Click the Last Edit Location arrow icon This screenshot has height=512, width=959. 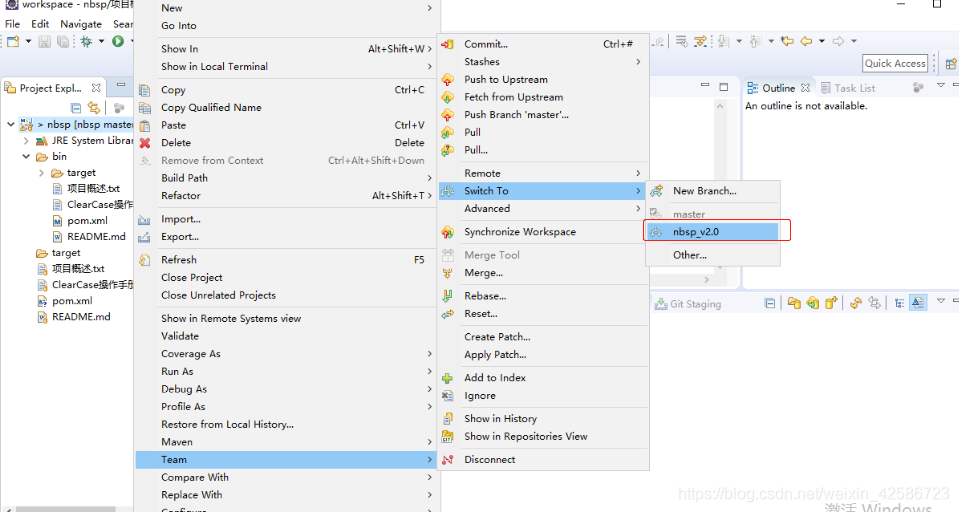[x=787, y=41]
